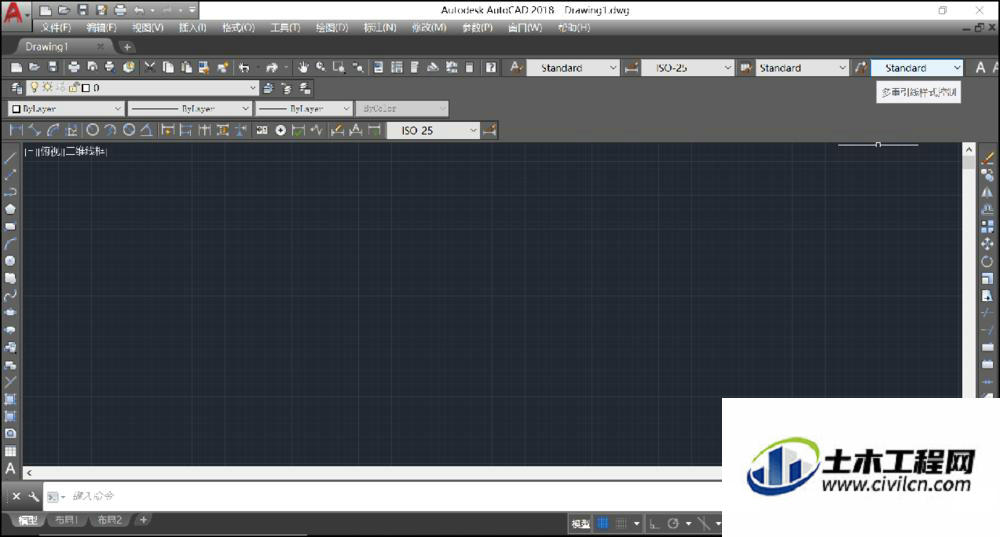Open file icon in quick access toolbar
Screen dimensions: 1000x537
click(x=64, y=10)
